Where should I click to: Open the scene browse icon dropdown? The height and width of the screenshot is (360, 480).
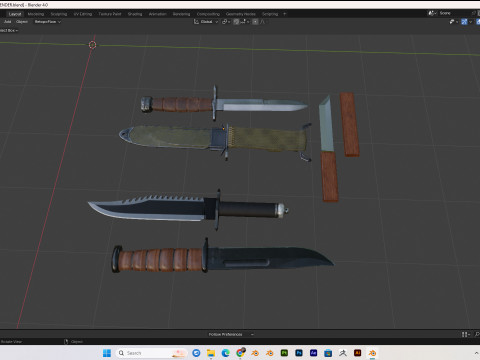click(x=432, y=13)
